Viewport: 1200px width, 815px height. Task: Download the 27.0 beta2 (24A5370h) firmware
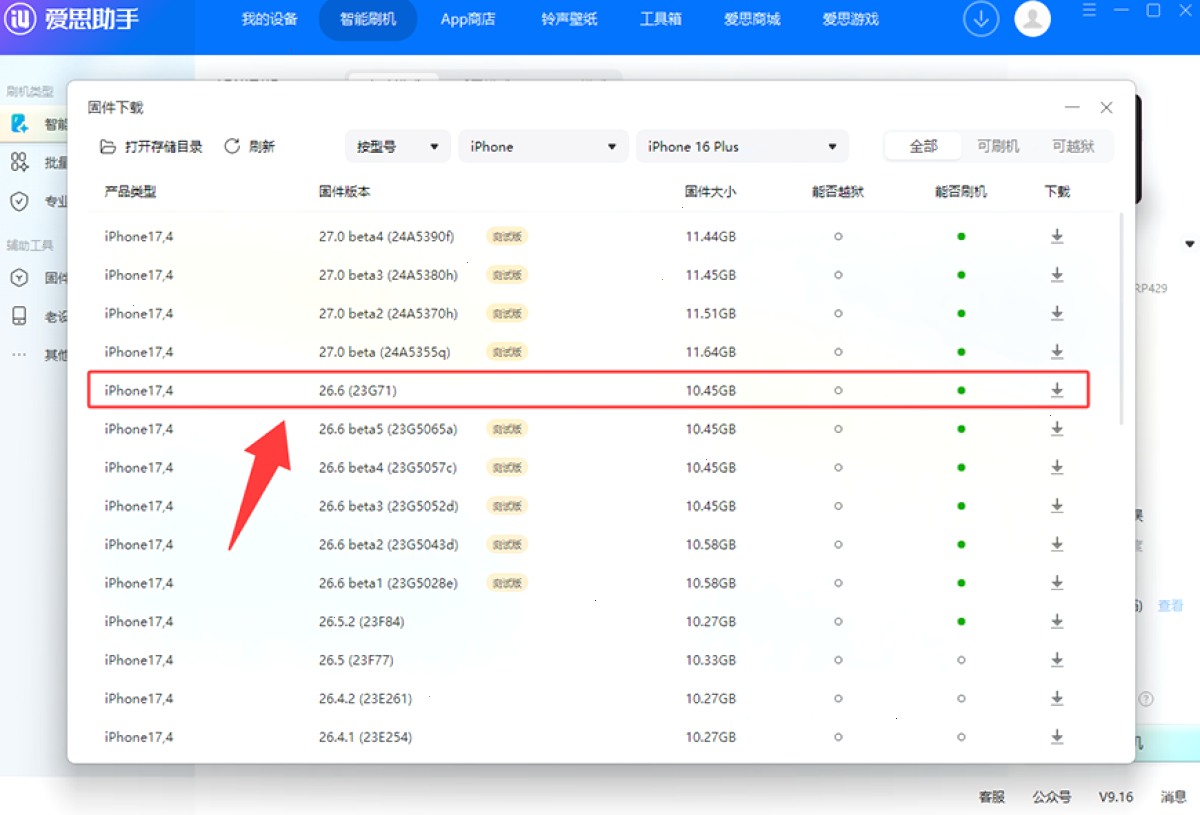click(1057, 314)
